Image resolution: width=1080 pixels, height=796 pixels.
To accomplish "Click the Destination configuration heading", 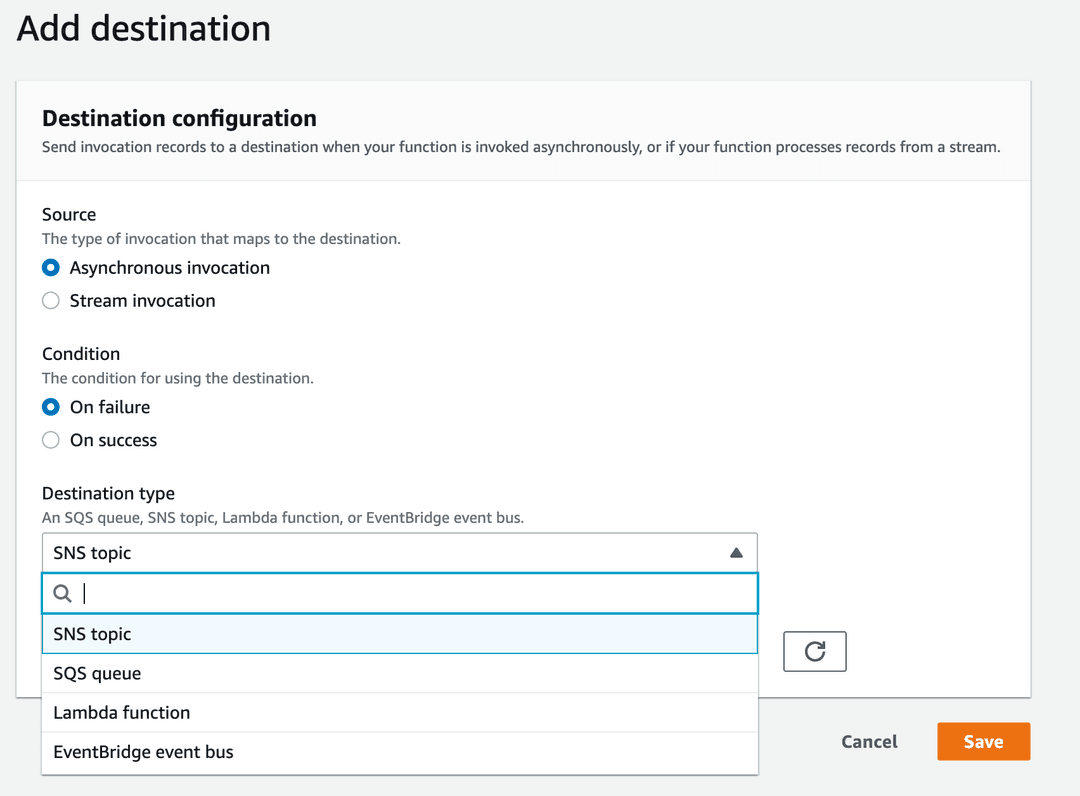I will tap(179, 118).
